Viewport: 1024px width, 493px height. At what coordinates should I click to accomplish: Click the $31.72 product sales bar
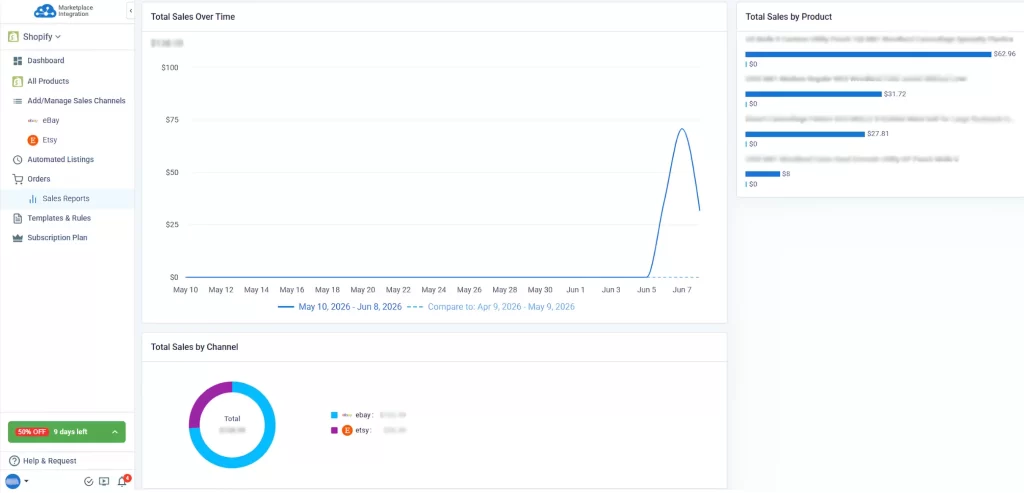tap(813, 94)
